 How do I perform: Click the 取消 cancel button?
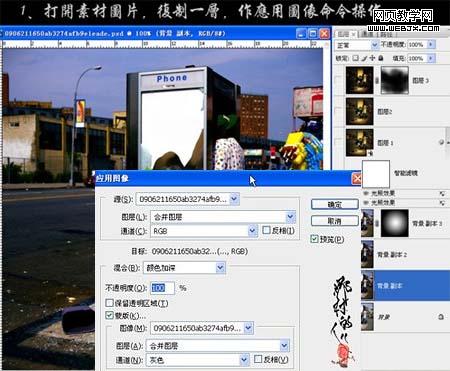click(x=335, y=221)
